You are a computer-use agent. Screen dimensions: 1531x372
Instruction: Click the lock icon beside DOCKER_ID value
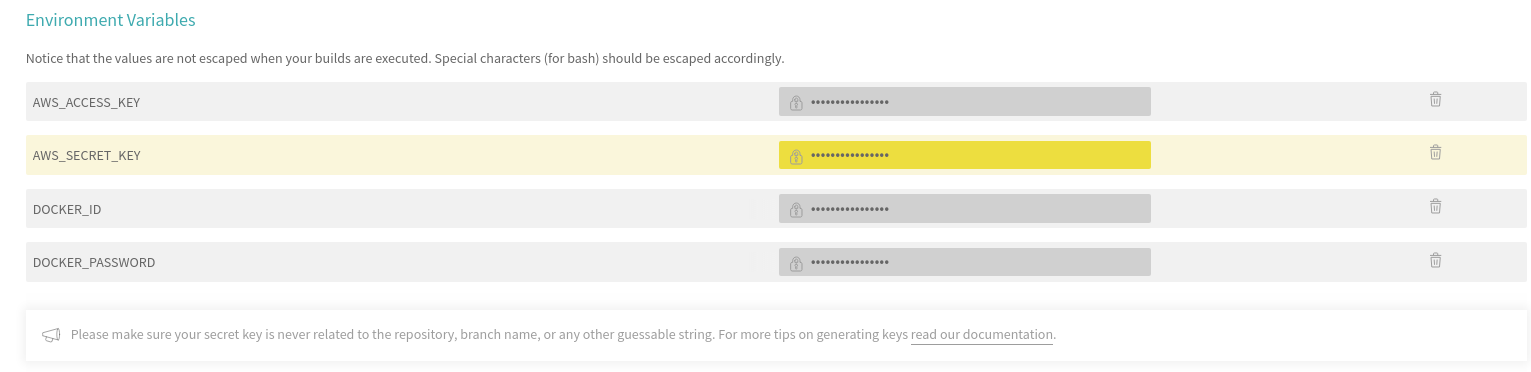[796, 209]
